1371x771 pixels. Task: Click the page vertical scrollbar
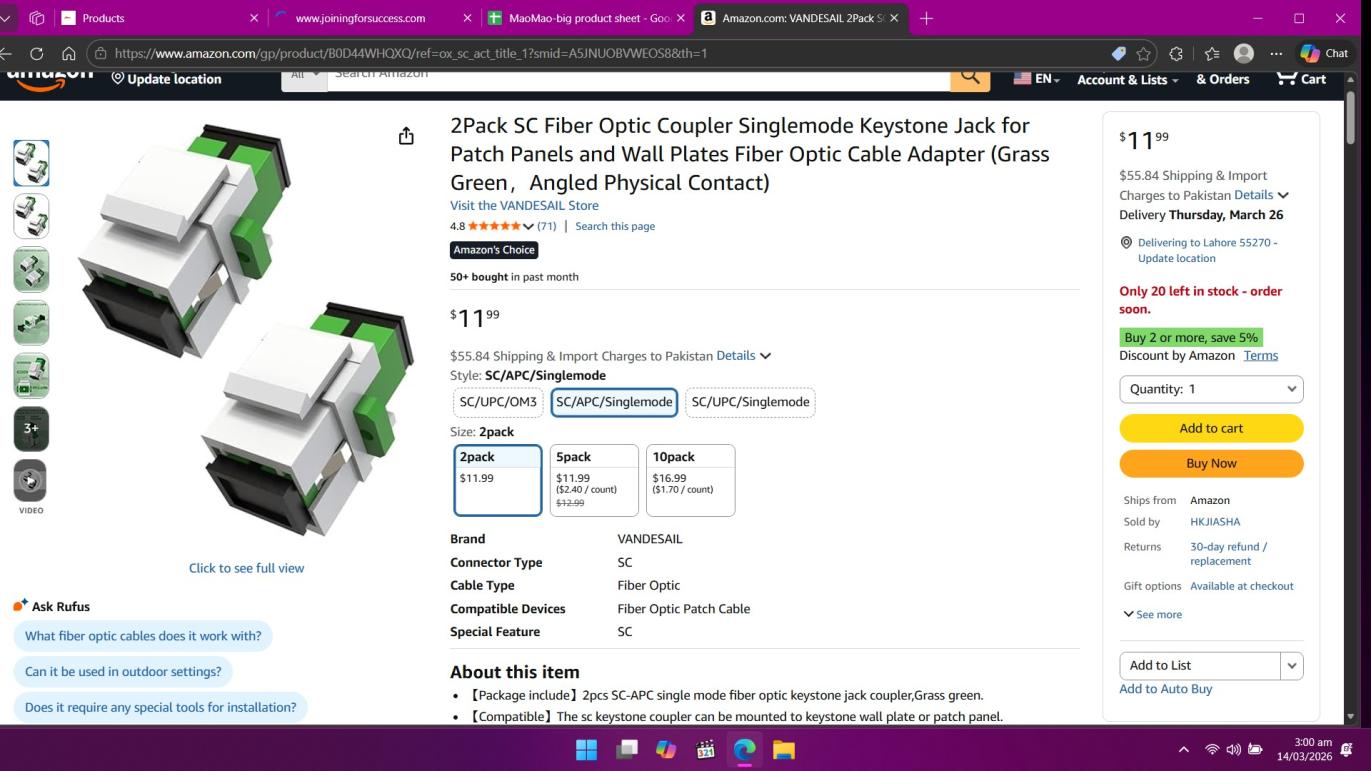[1352, 400]
